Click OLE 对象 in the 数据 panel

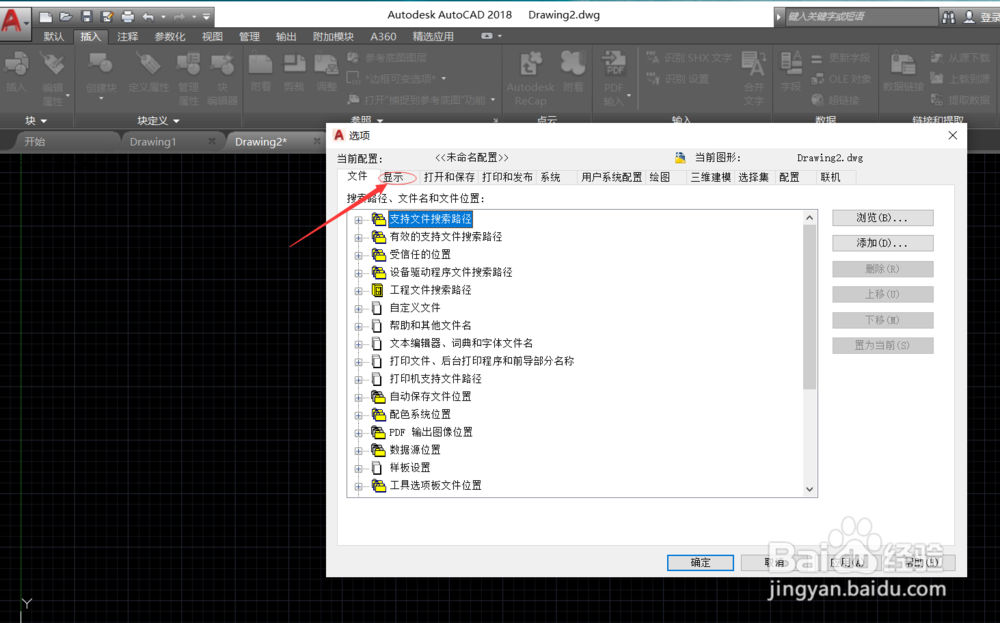pyautogui.click(x=841, y=79)
